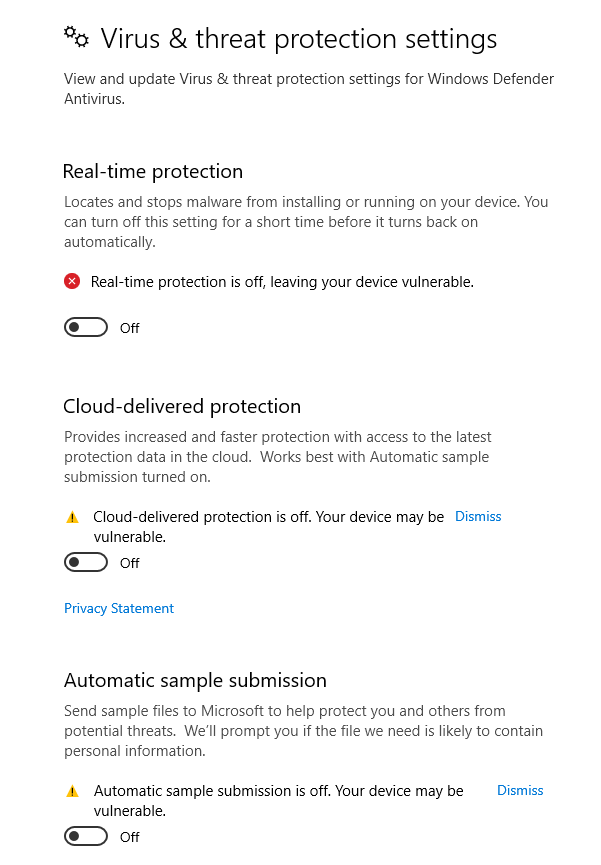Click the Off label beside Cloud-delivered toggle
This screenshot has width=601, height=865.
pyautogui.click(x=130, y=563)
